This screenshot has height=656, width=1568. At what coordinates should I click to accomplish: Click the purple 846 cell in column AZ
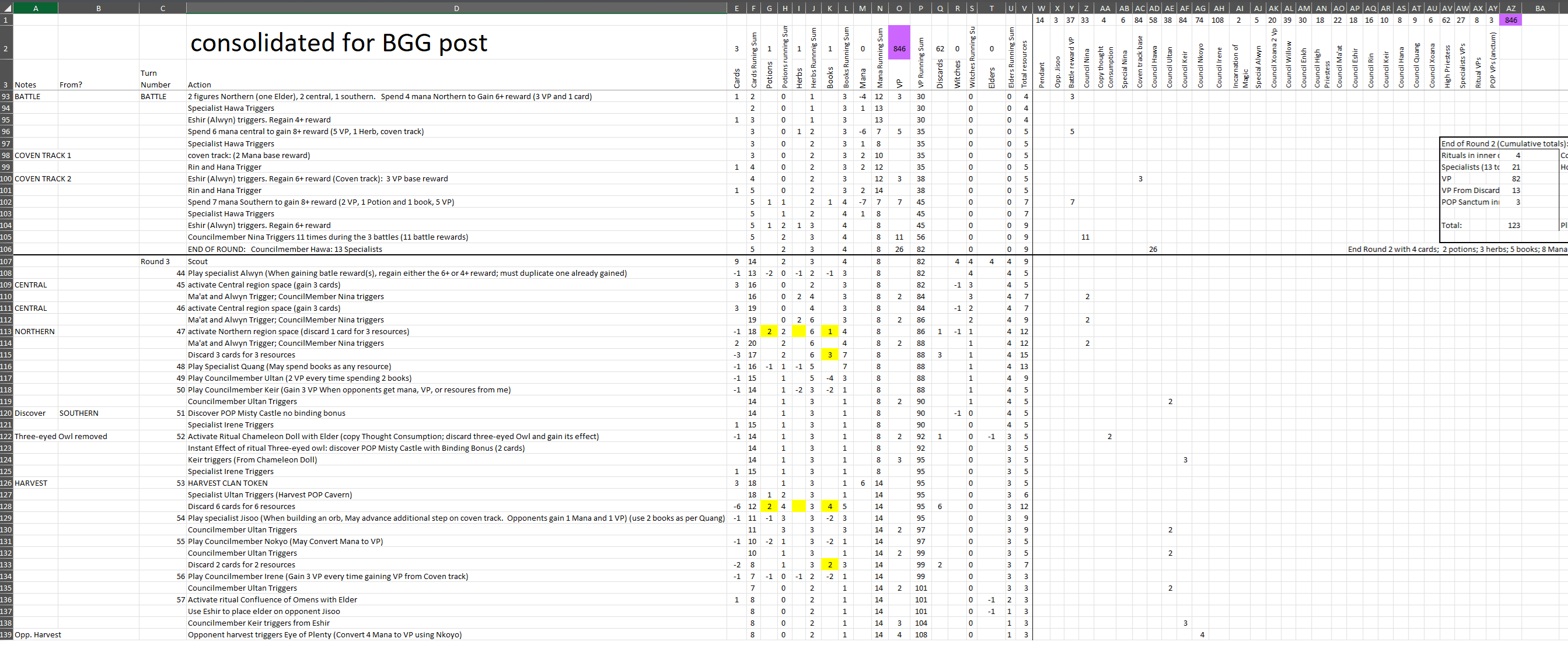(x=1511, y=20)
